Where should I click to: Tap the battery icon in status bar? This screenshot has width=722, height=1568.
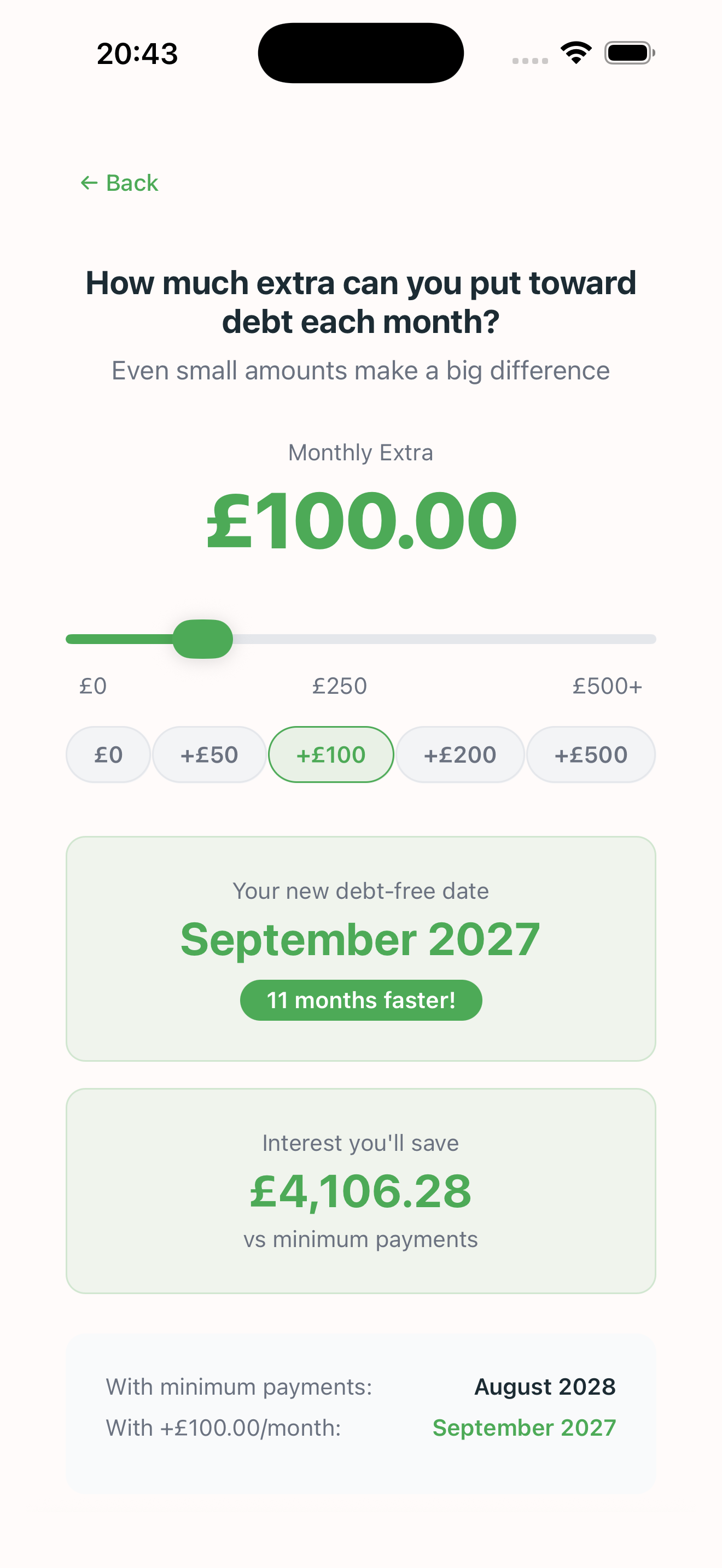point(629,53)
